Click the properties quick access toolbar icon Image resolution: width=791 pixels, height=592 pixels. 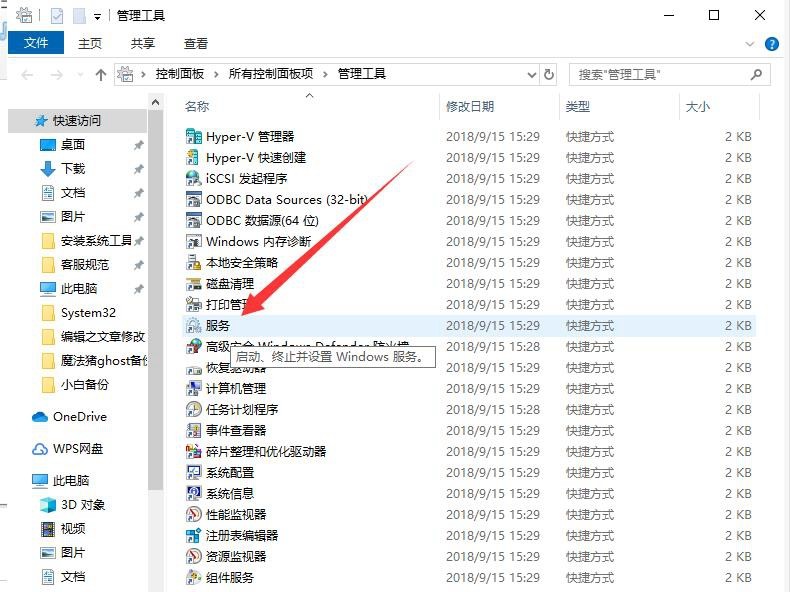coord(57,16)
